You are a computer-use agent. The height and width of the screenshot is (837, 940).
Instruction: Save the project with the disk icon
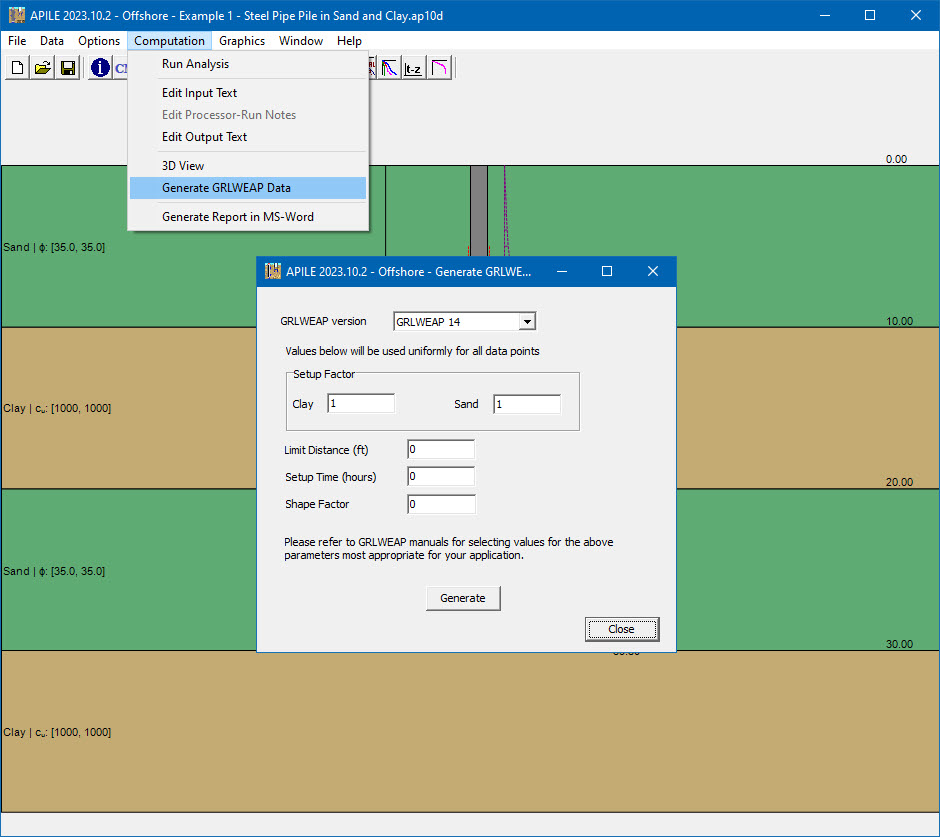coord(67,67)
